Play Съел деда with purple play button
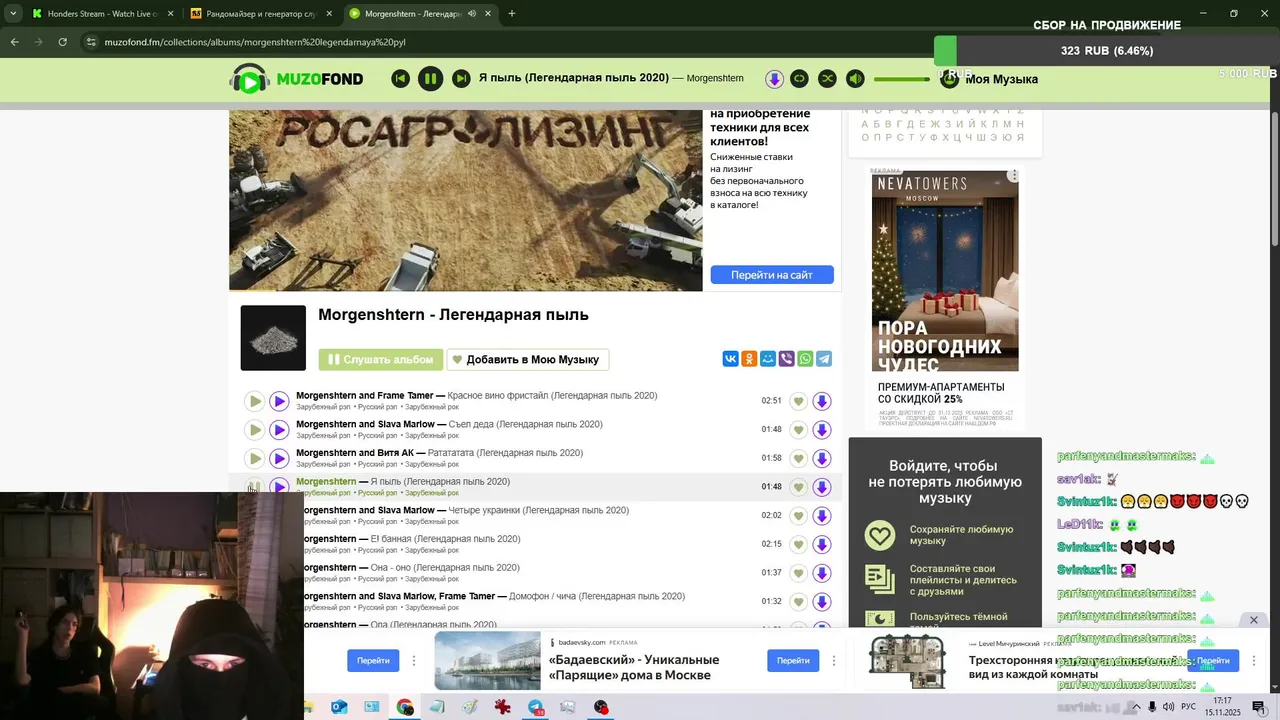Viewport: 1280px width, 720px height. click(279, 430)
